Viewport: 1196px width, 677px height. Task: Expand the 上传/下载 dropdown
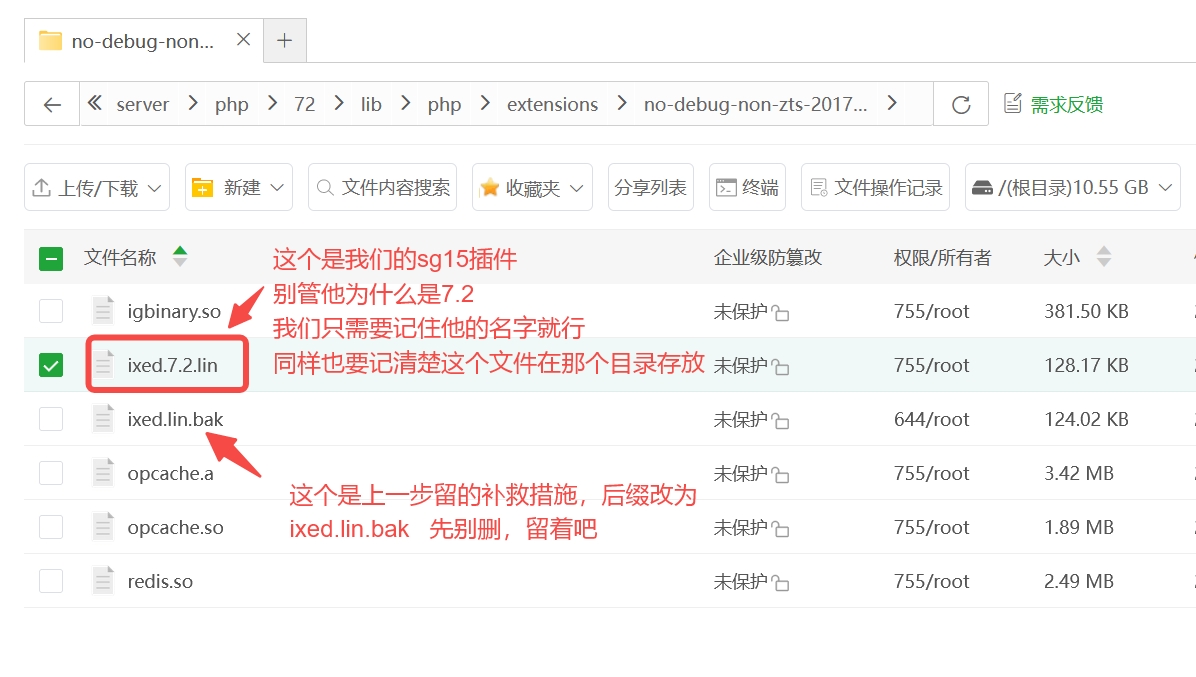97,187
